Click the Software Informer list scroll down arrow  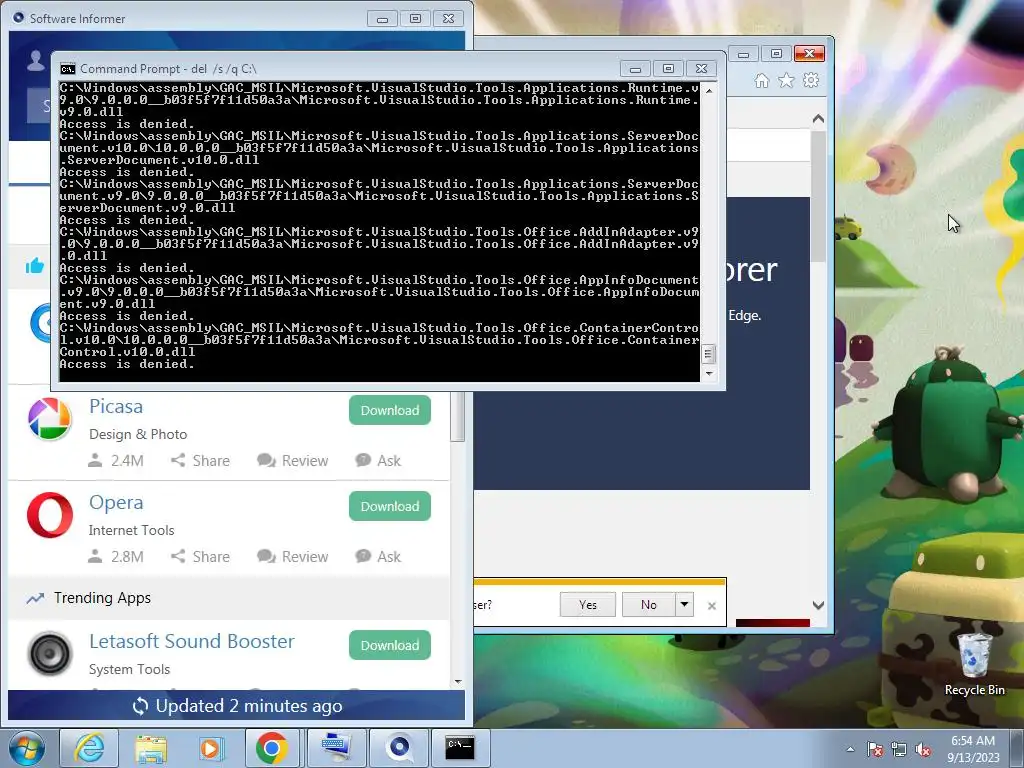(458, 681)
